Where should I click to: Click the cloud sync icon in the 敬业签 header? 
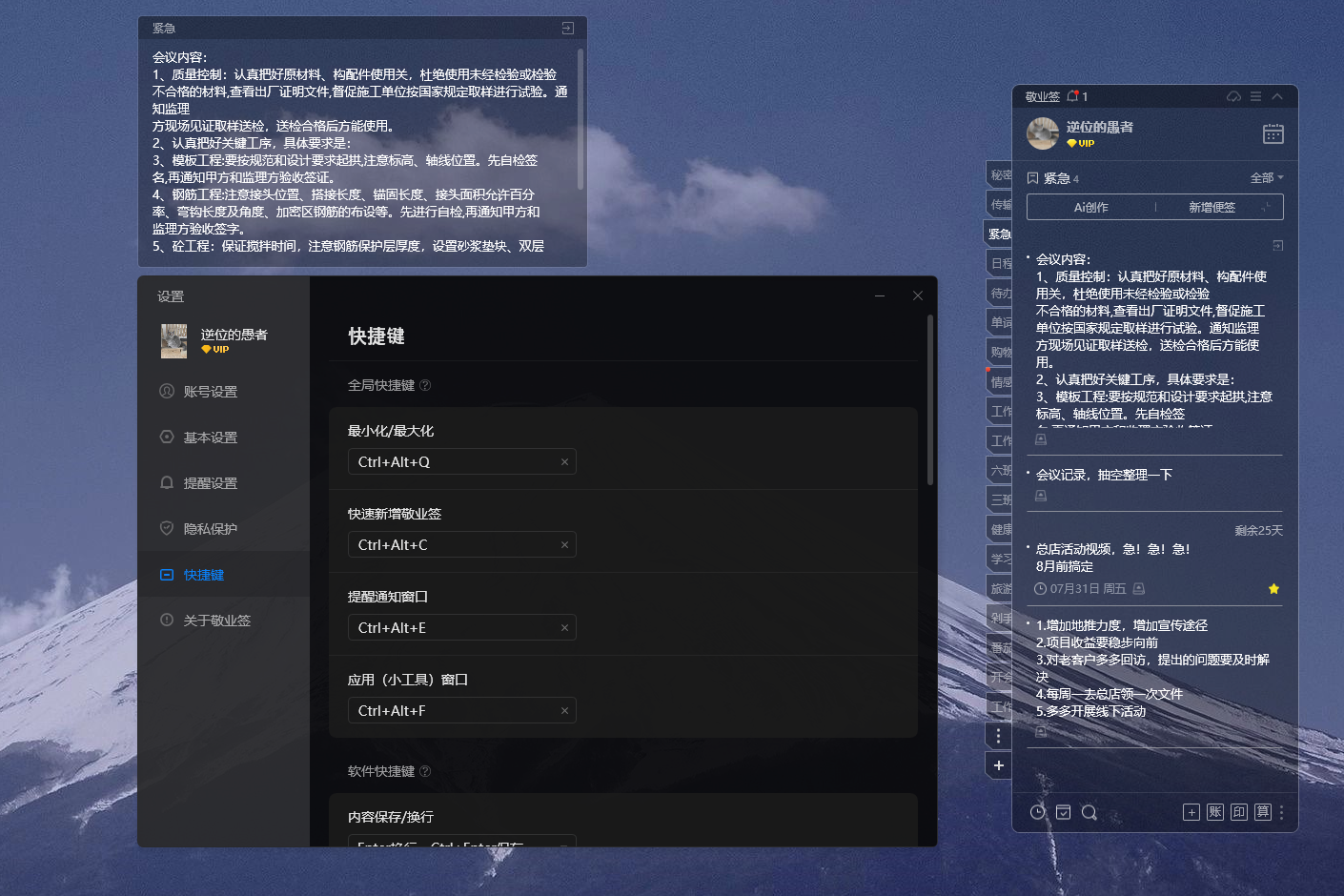pyautogui.click(x=1233, y=96)
